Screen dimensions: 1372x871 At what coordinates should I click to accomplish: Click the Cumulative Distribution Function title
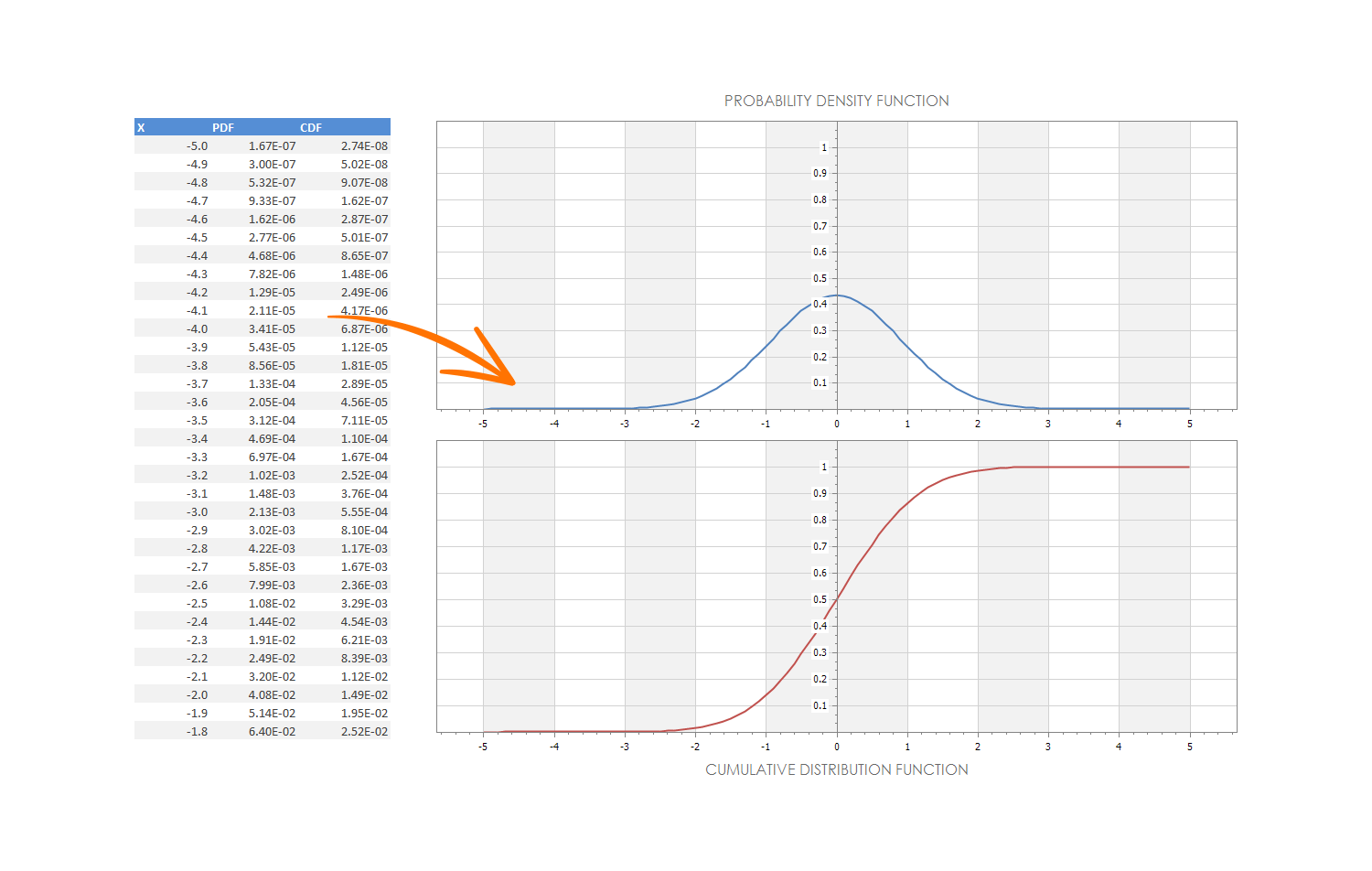coord(836,769)
